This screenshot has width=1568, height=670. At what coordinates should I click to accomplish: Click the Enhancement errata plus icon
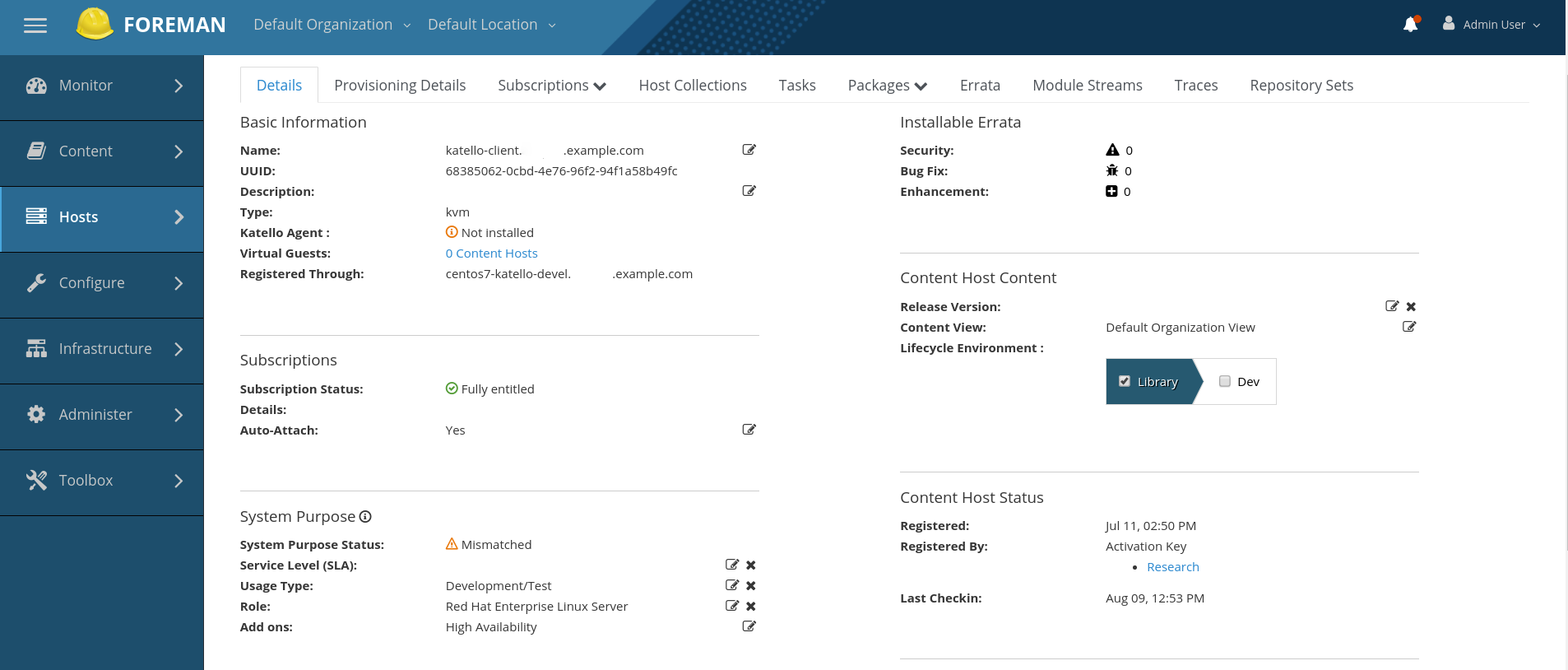tap(1111, 191)
